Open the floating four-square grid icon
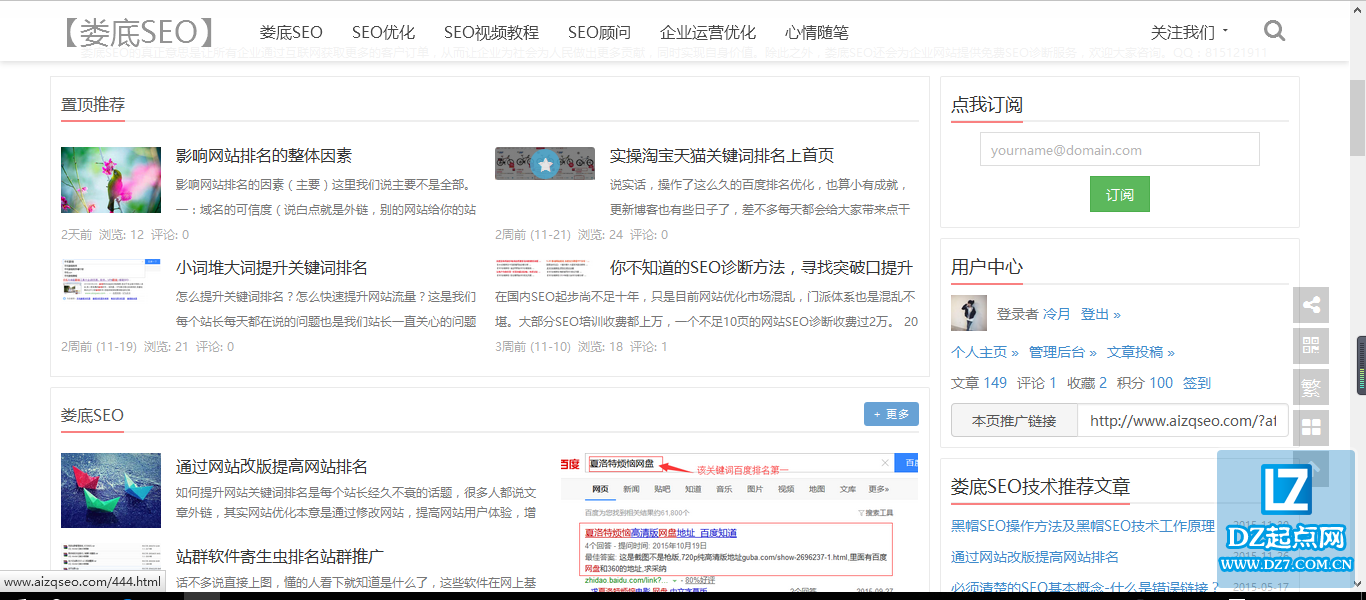 tap(1311, 428)
